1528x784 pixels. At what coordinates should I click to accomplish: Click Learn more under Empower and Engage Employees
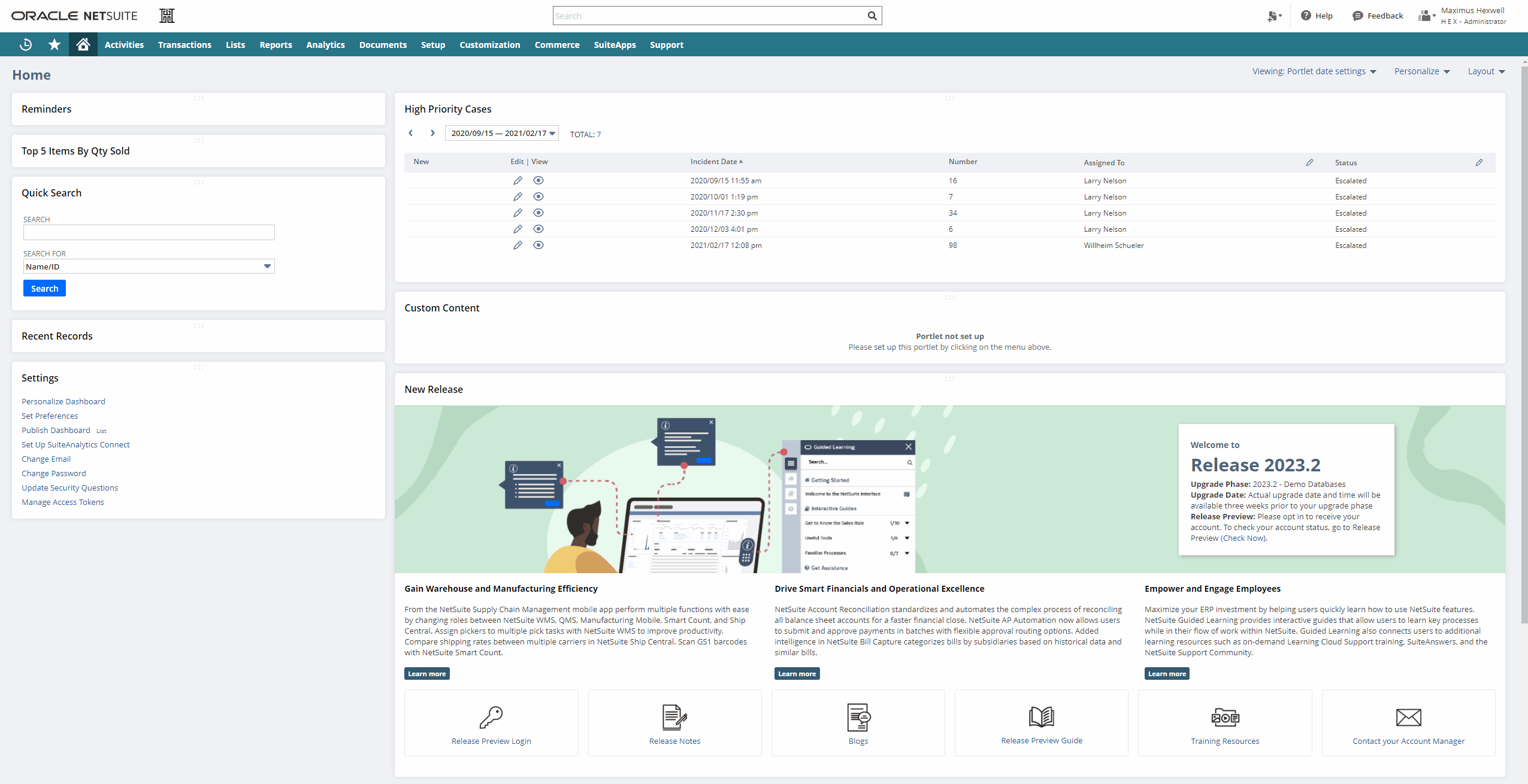[1167, 674]
